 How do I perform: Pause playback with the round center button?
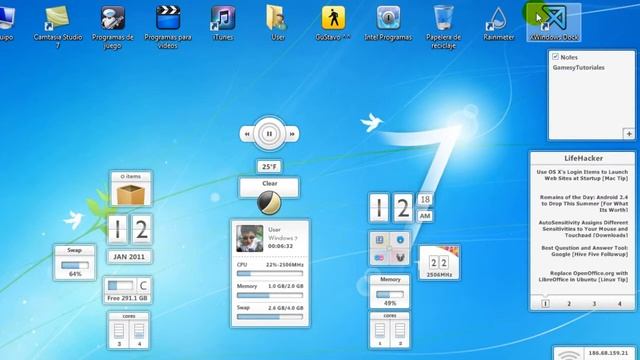pos(269,133)
